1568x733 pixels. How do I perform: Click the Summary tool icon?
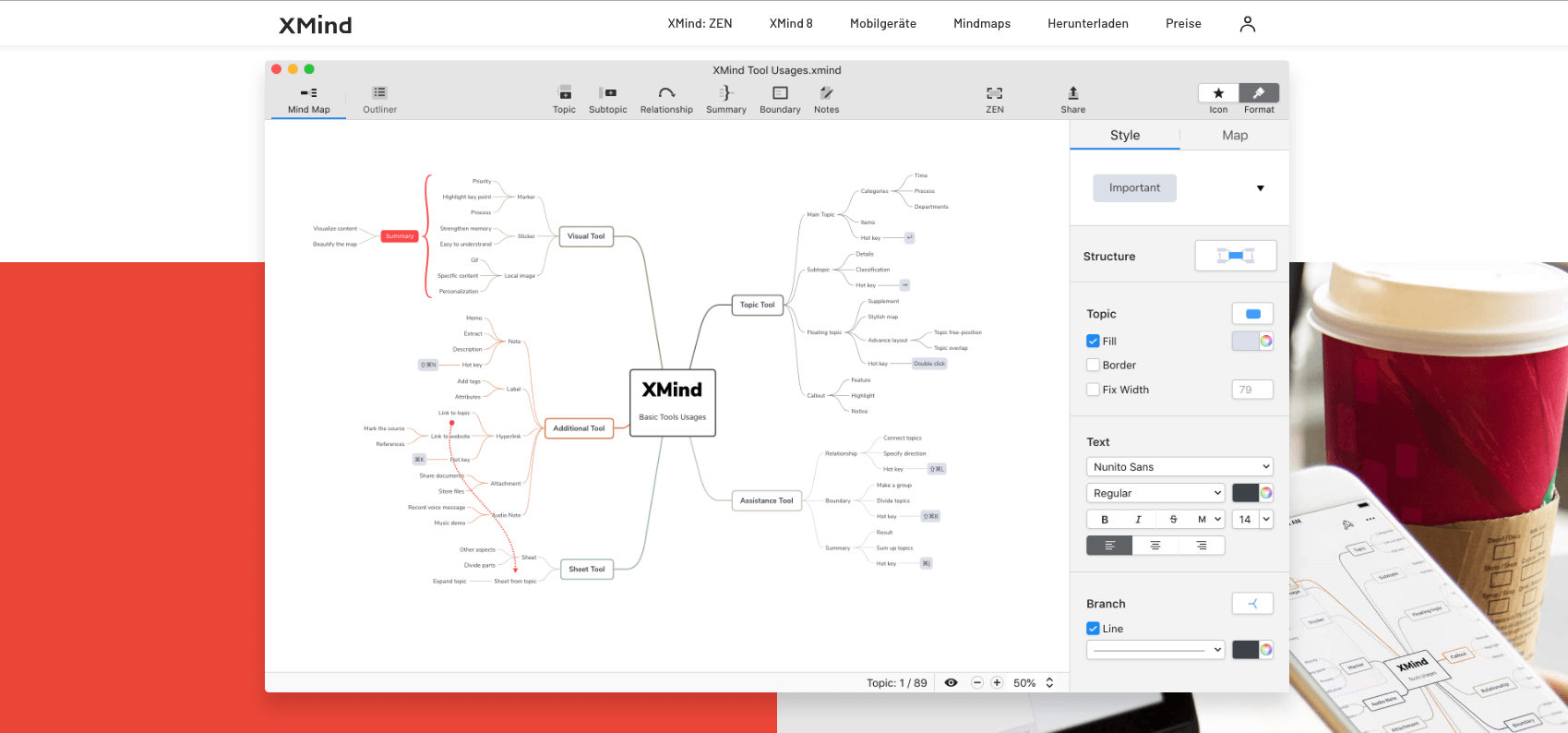coord(725,93)
